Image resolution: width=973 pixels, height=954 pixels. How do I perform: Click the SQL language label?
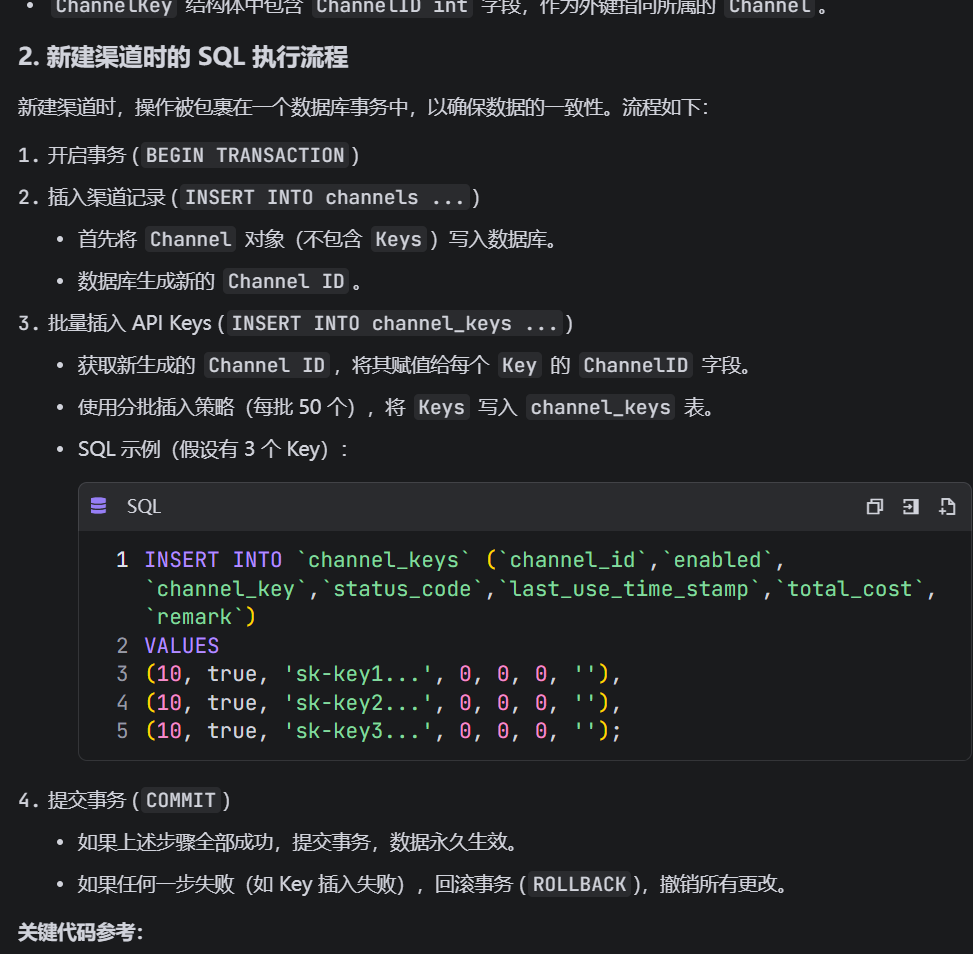tap(144, 506)
